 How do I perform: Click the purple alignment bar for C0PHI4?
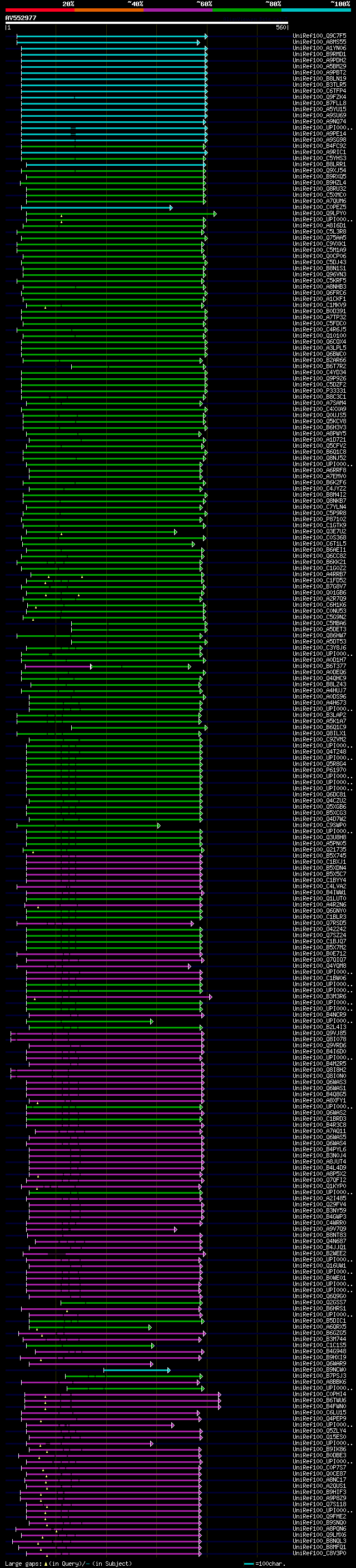[x=122, y=1394]
